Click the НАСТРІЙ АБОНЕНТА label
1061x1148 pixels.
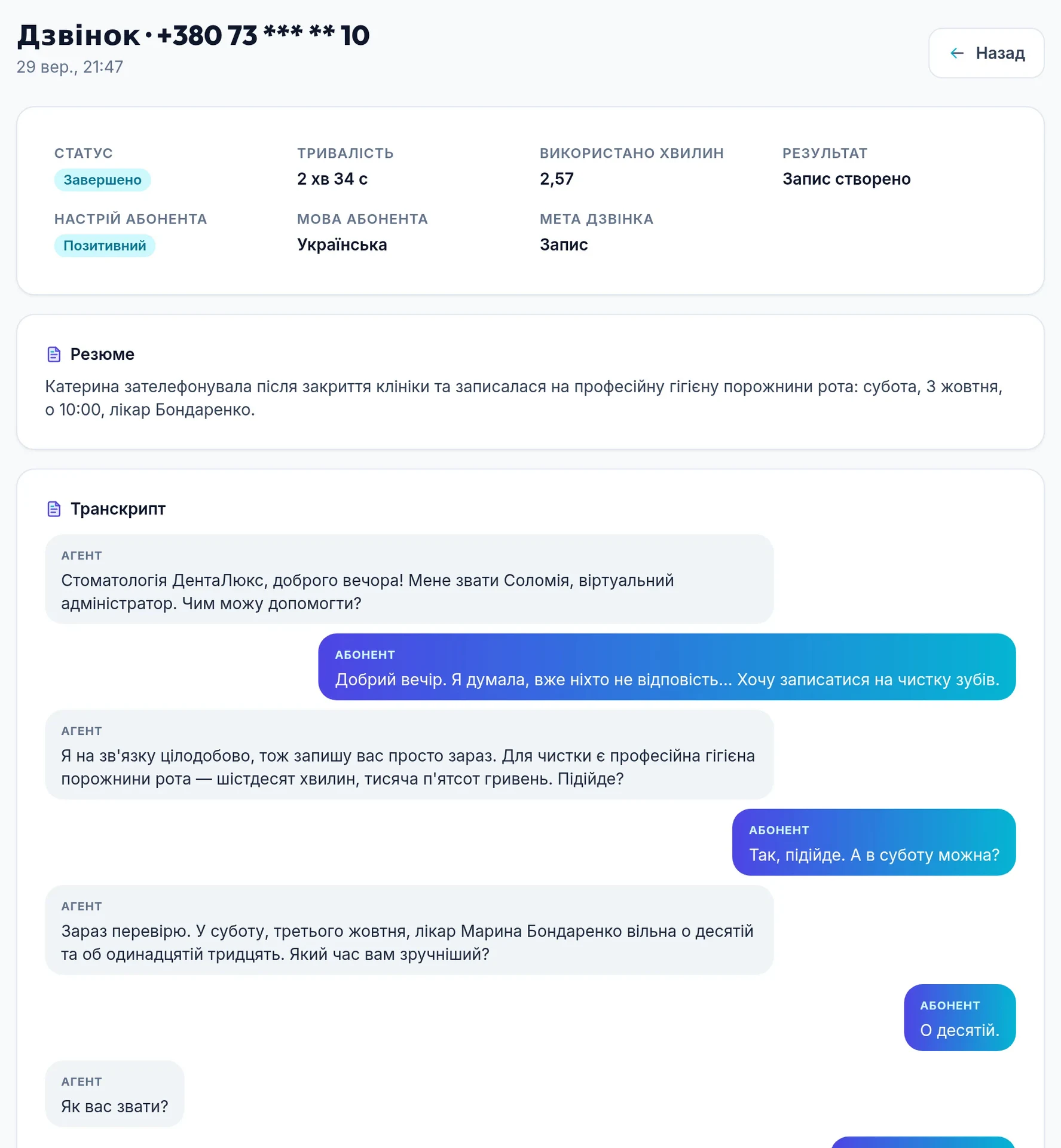131,219
